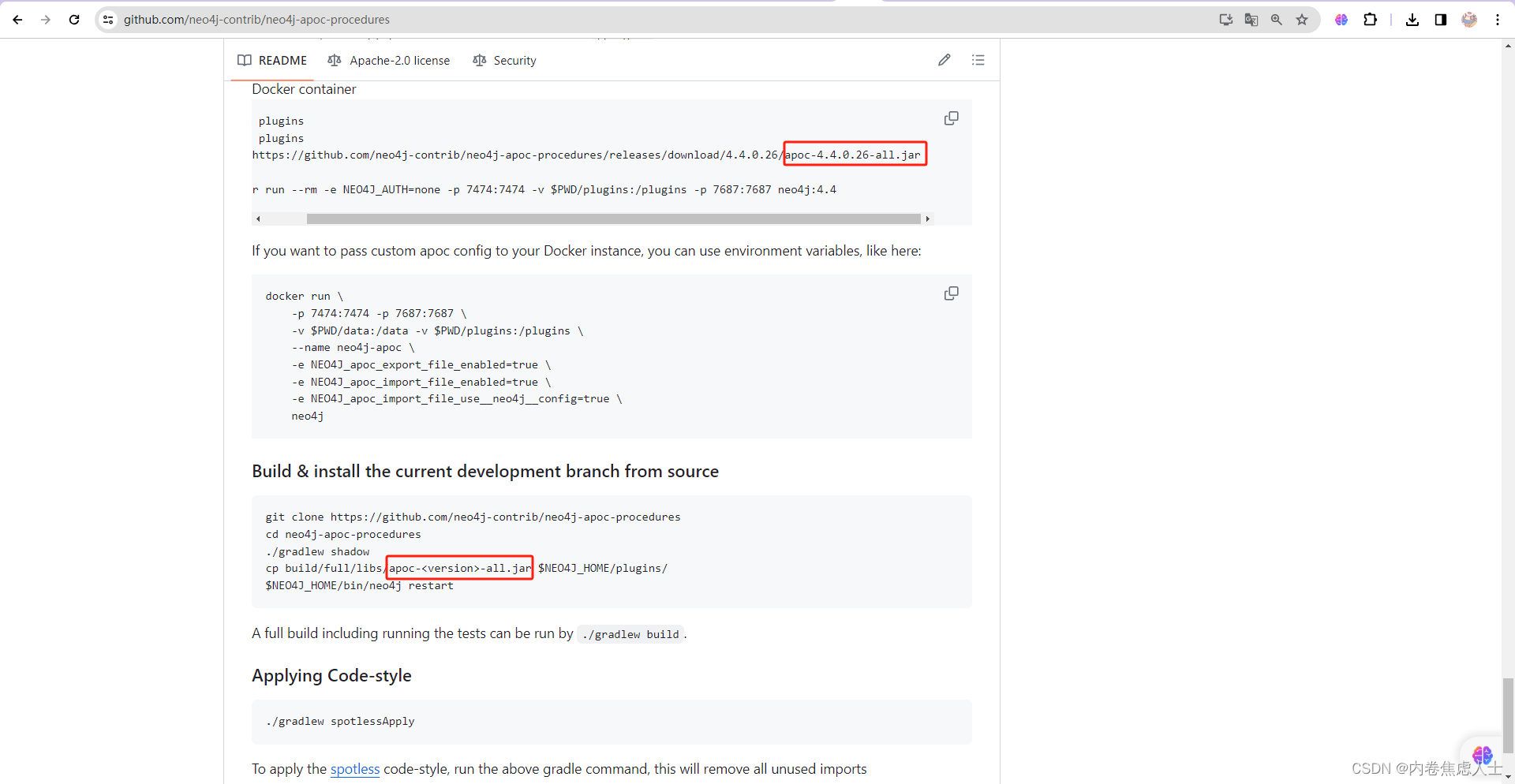Open the Extensions puzzle icon
1515x784 pixels.
(x=1371, y=20)
